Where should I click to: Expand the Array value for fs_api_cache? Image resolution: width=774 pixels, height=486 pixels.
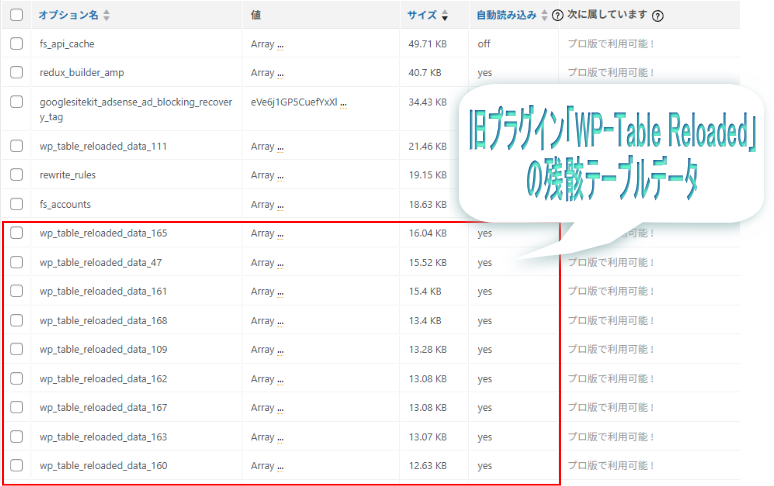(280, 45)
